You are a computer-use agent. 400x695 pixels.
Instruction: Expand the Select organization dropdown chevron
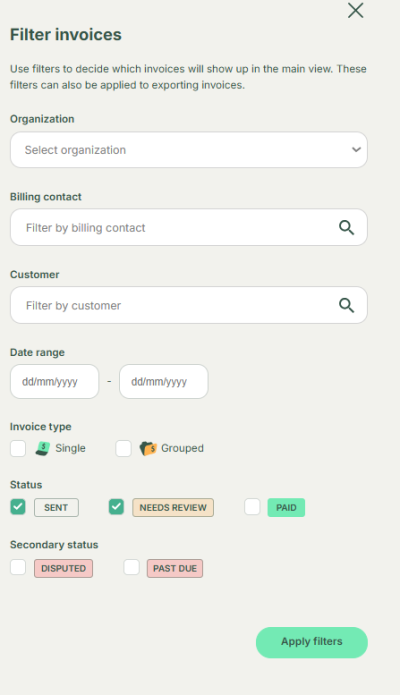[356, 150]
